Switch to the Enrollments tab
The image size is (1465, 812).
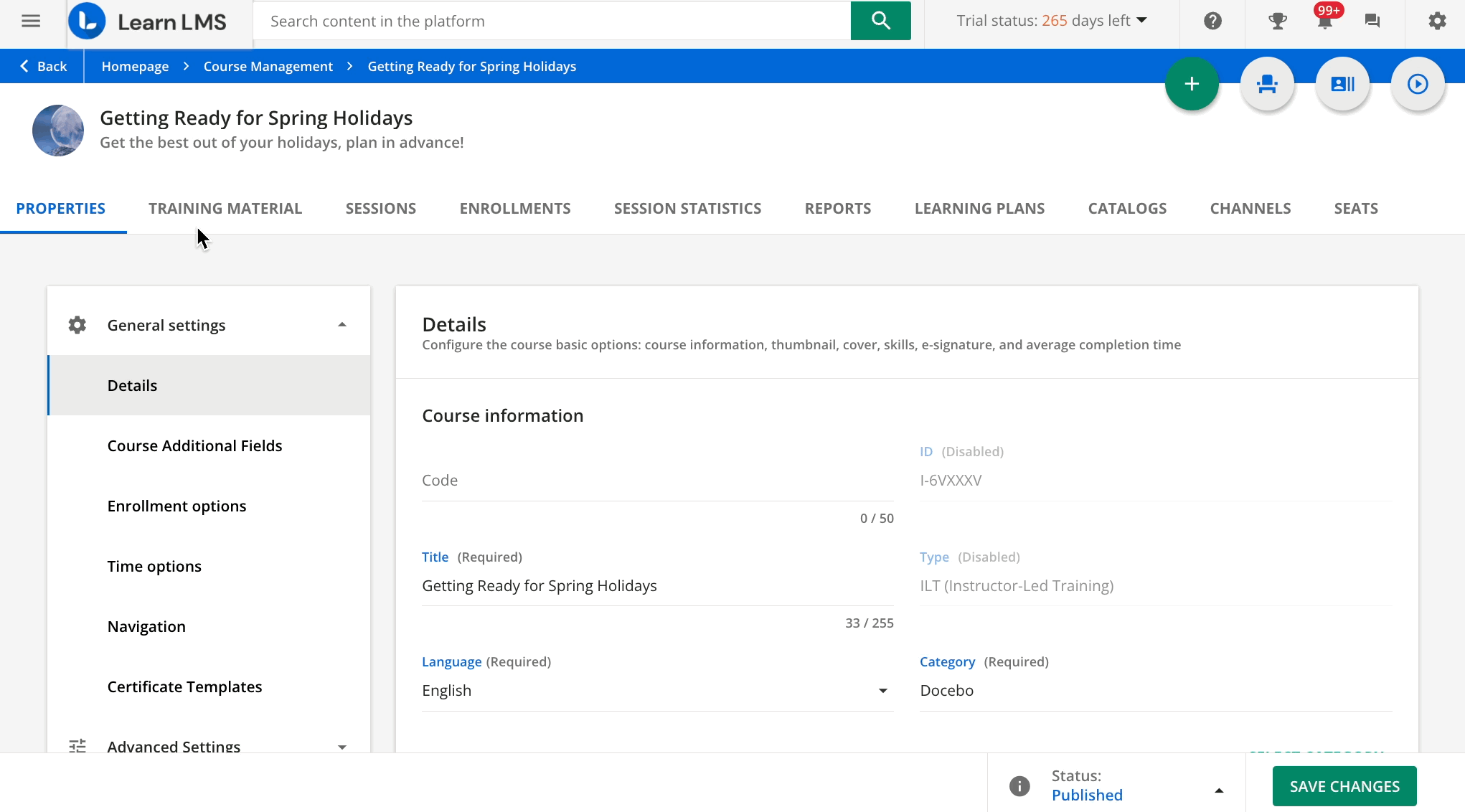point(514,209)
